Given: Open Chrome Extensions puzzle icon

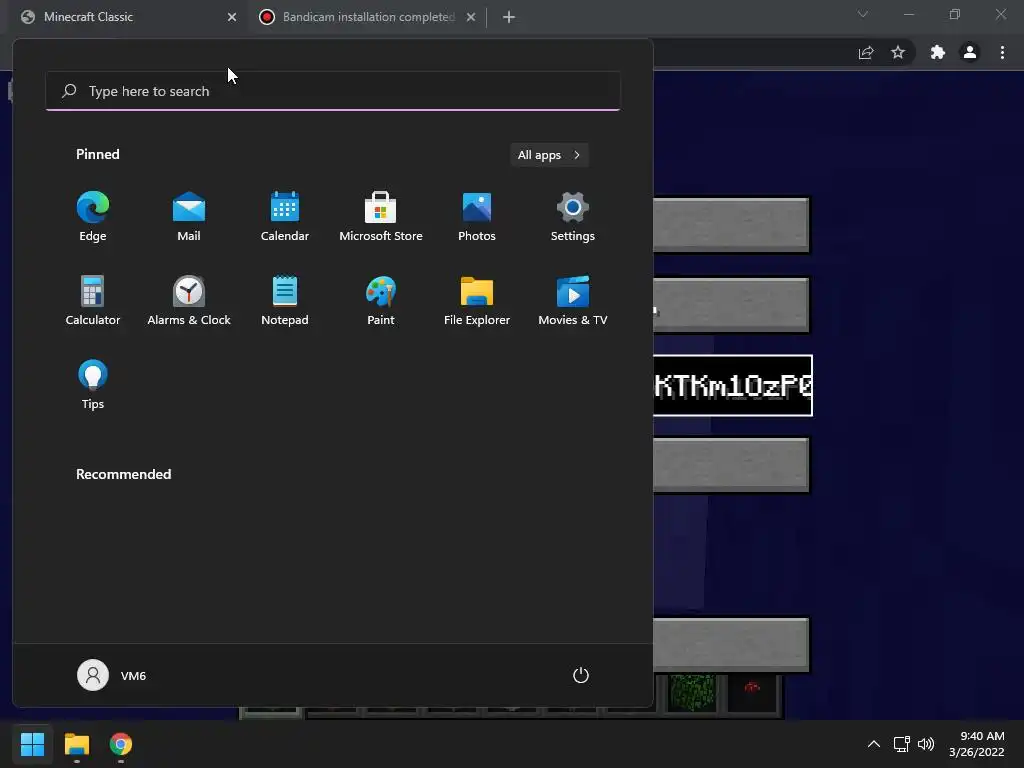Looking at the screenshot, I should click(938, 53).
